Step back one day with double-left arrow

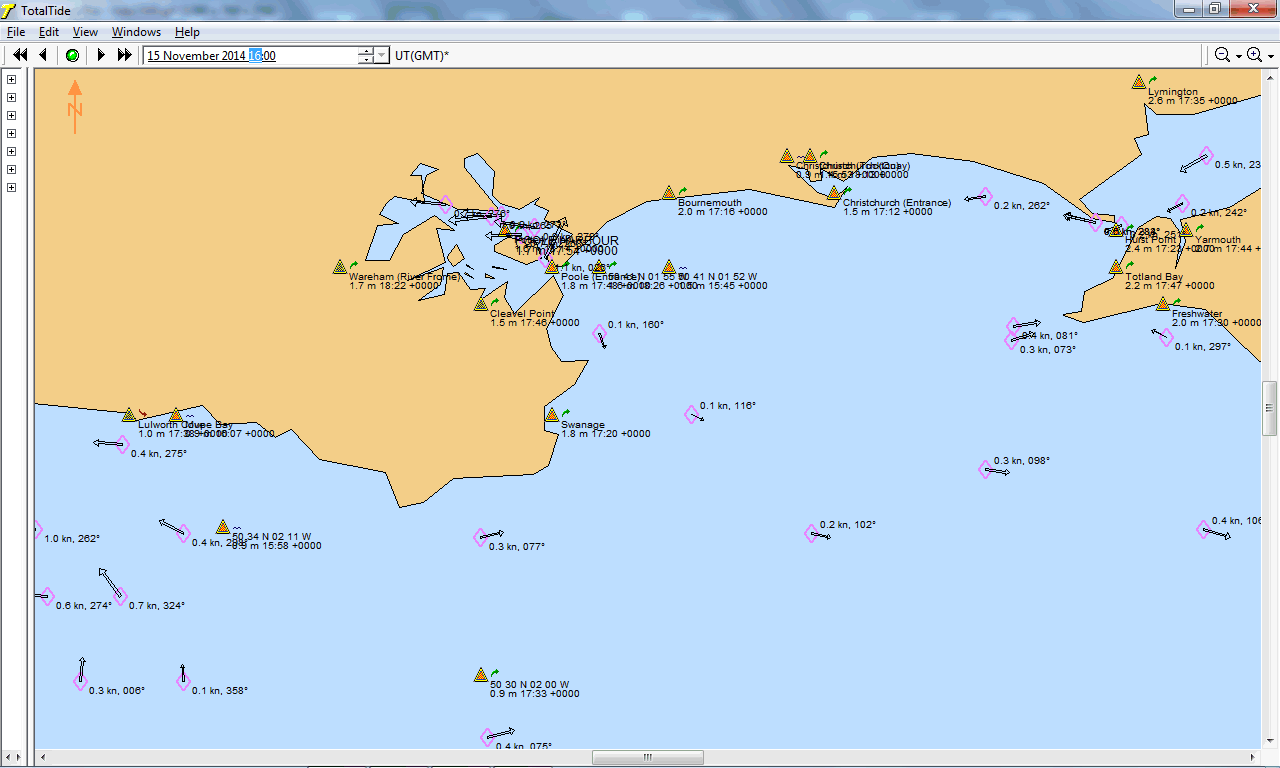click(19, 55)
